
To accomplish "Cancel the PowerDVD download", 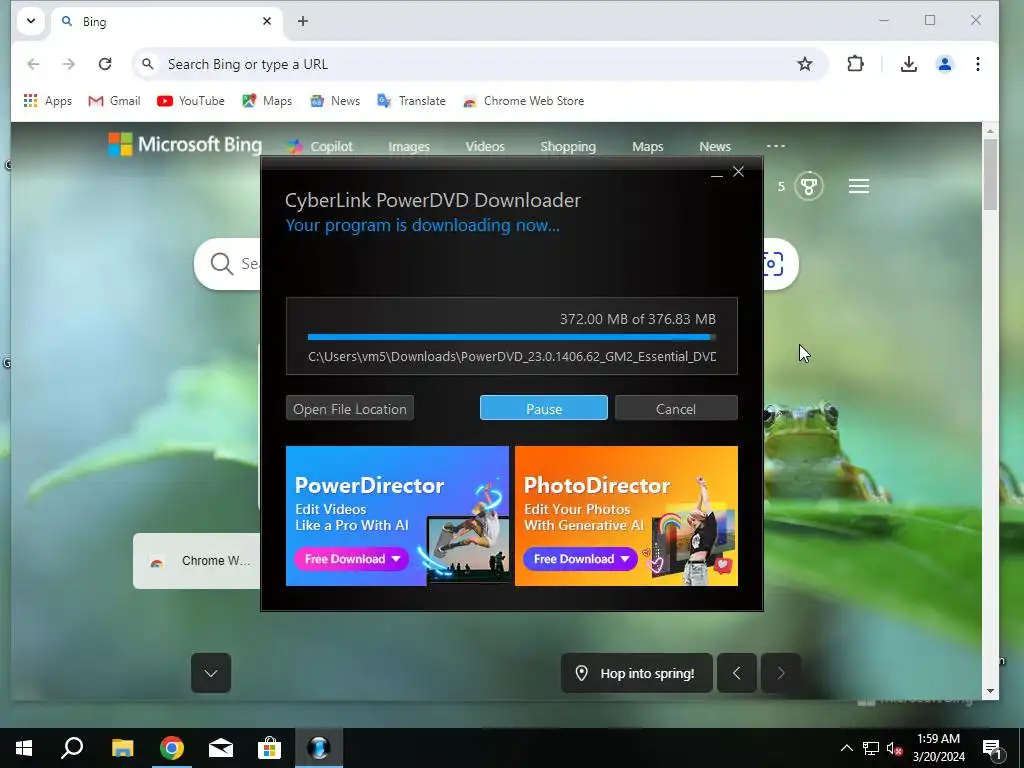I will coord(676,408).
